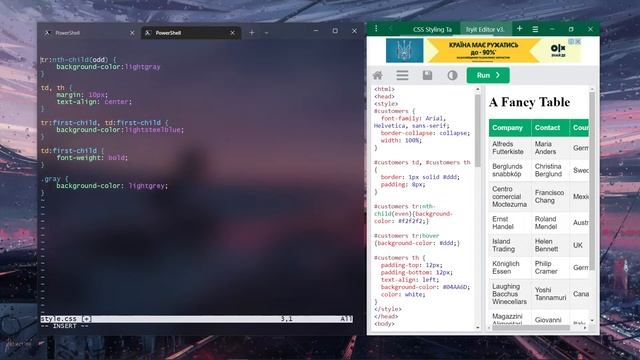Image resolution: width=640 pixels, height=360 pixels.
Task: Click the result pane vertical scrollbar thumb
Action: (x=592, y=181)
